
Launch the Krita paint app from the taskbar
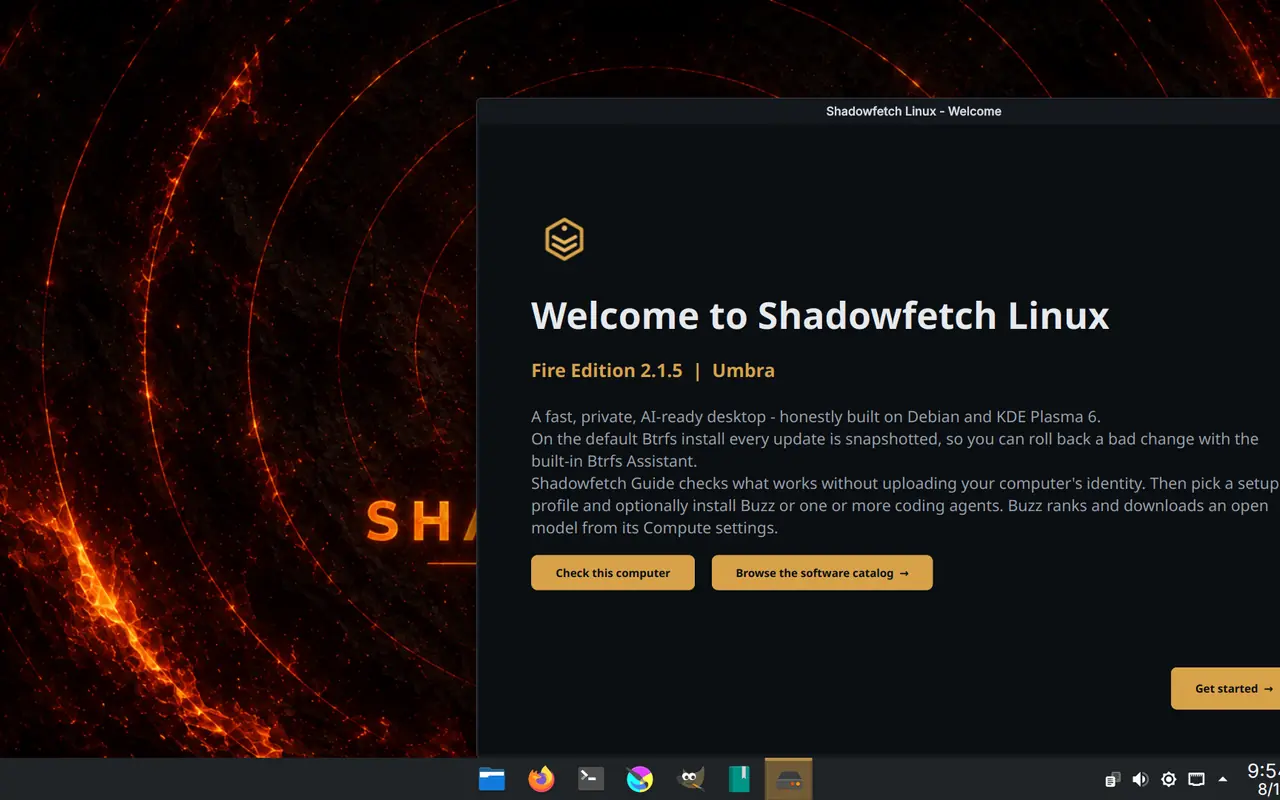pyautogui.click(x=640, y=779)
